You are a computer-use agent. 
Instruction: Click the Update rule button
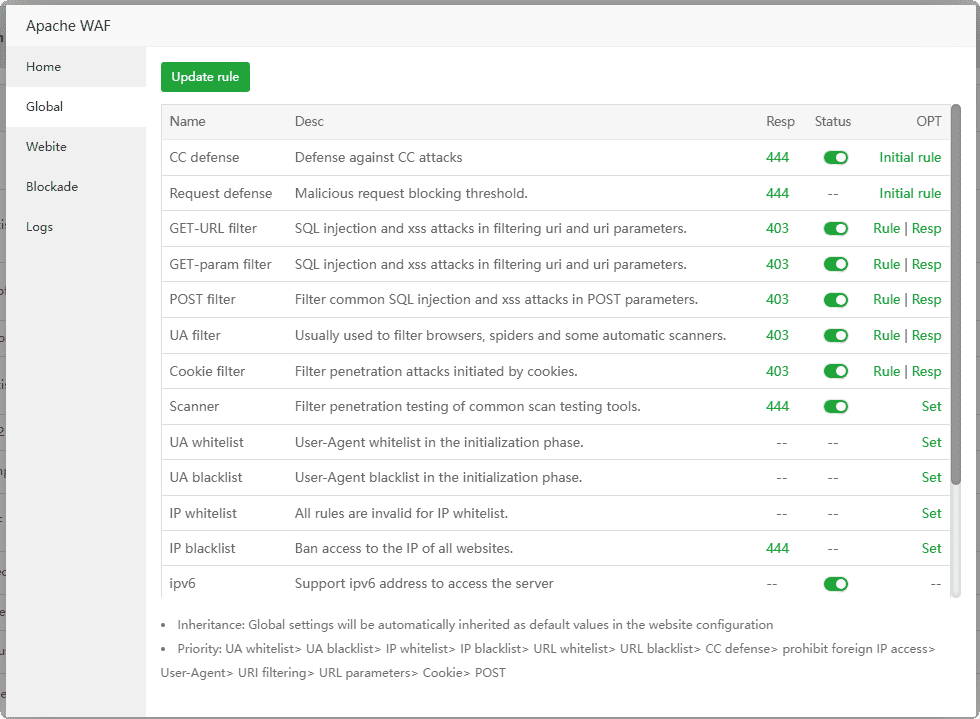(x=205, y=77)
